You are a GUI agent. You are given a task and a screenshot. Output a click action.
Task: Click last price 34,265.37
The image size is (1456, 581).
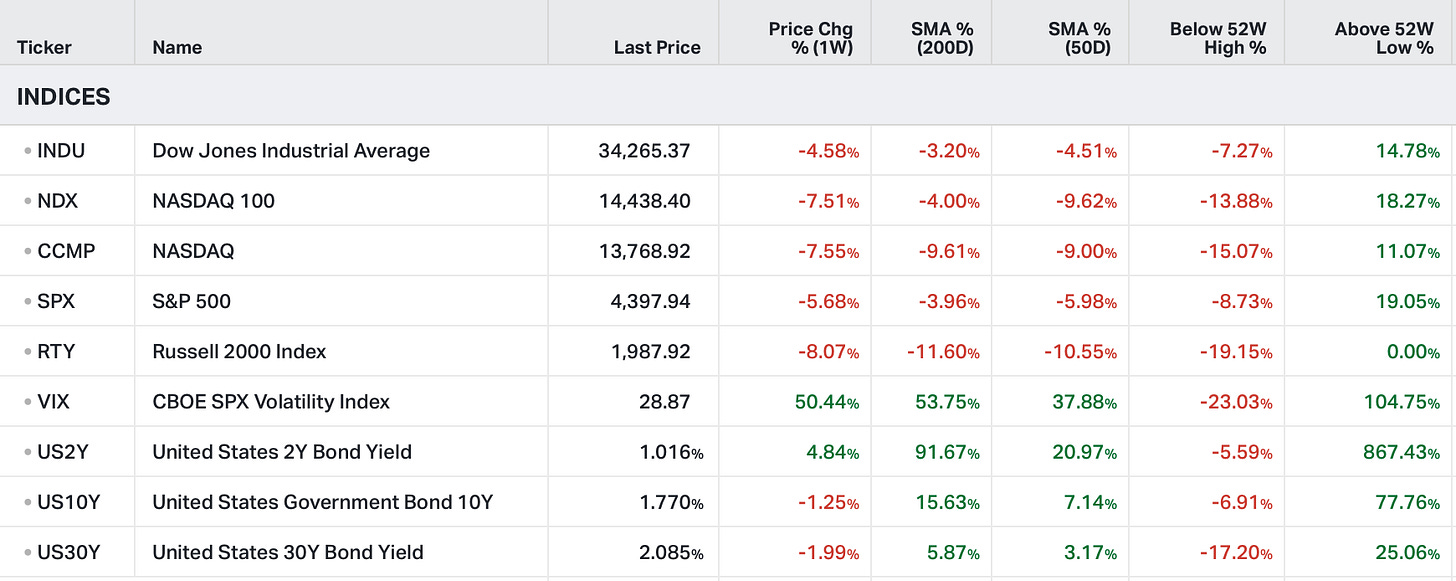pyautogui.click(x=644, y=151)
